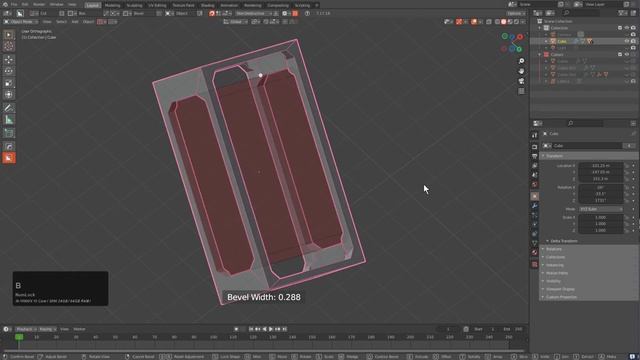Switch to the UV Editing workspace tab
640x360 pixels.
coord(157,5)
